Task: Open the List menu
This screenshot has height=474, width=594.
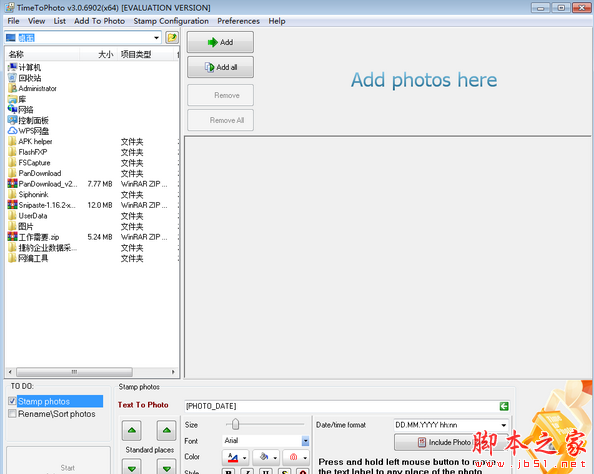Action: click(x=59, y=21)
